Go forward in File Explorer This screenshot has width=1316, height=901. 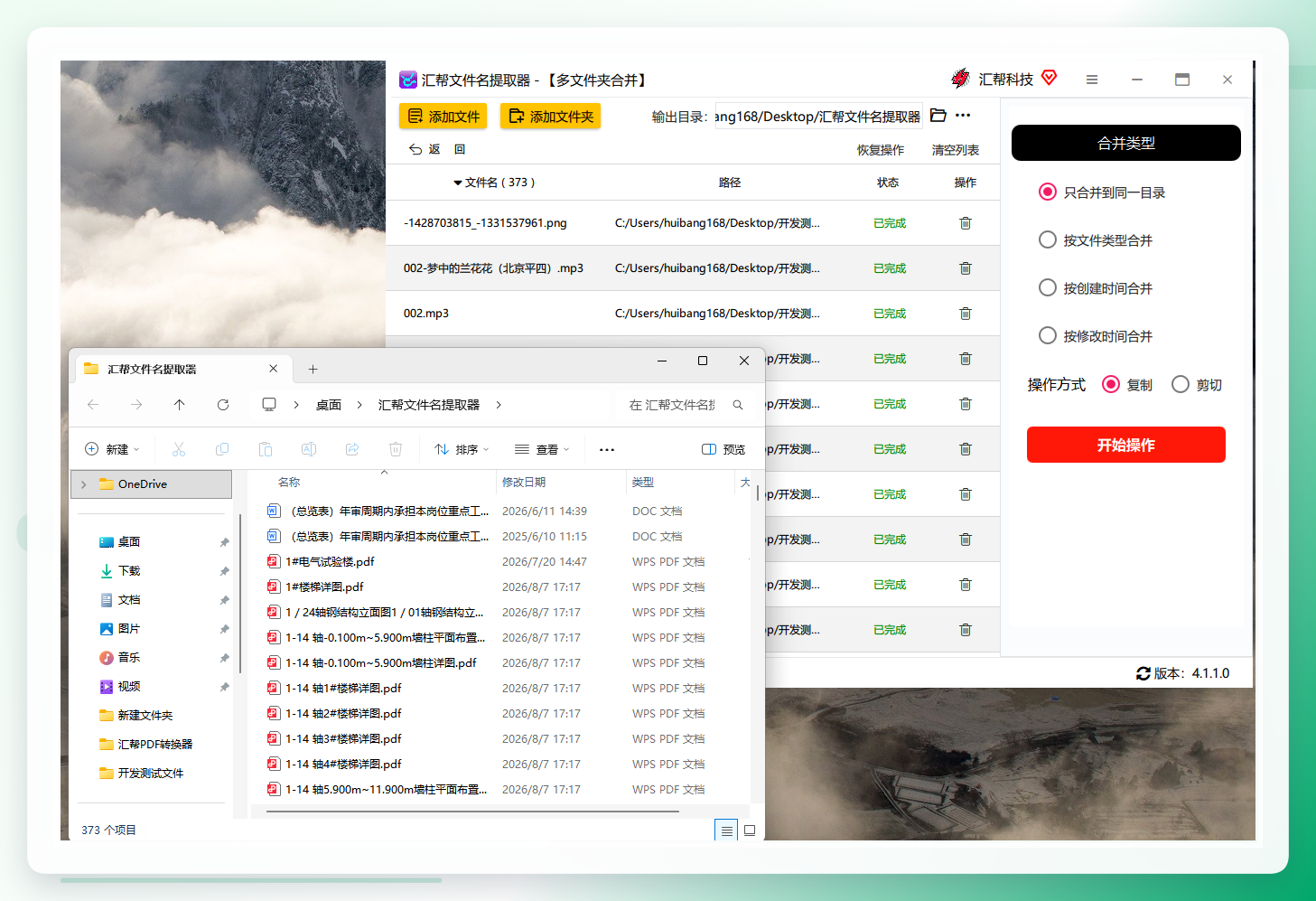pyautogui.click(x=136, y=405)
